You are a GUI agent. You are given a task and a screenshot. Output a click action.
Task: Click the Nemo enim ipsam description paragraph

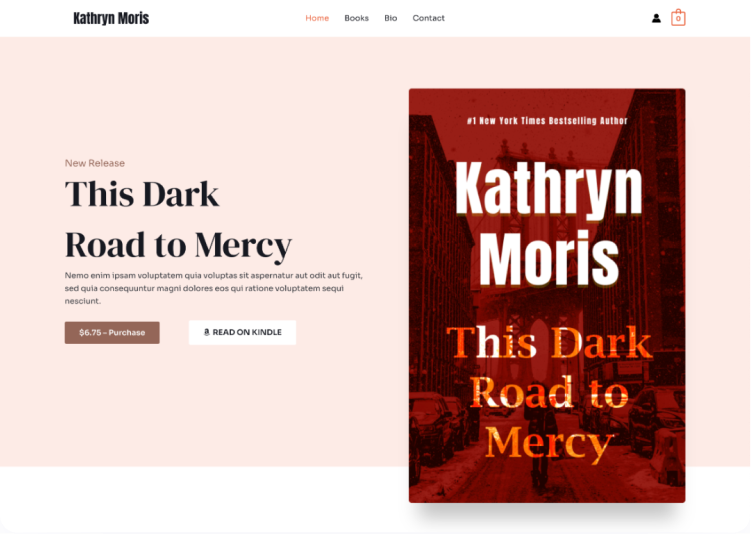click(x=214, y=288)
